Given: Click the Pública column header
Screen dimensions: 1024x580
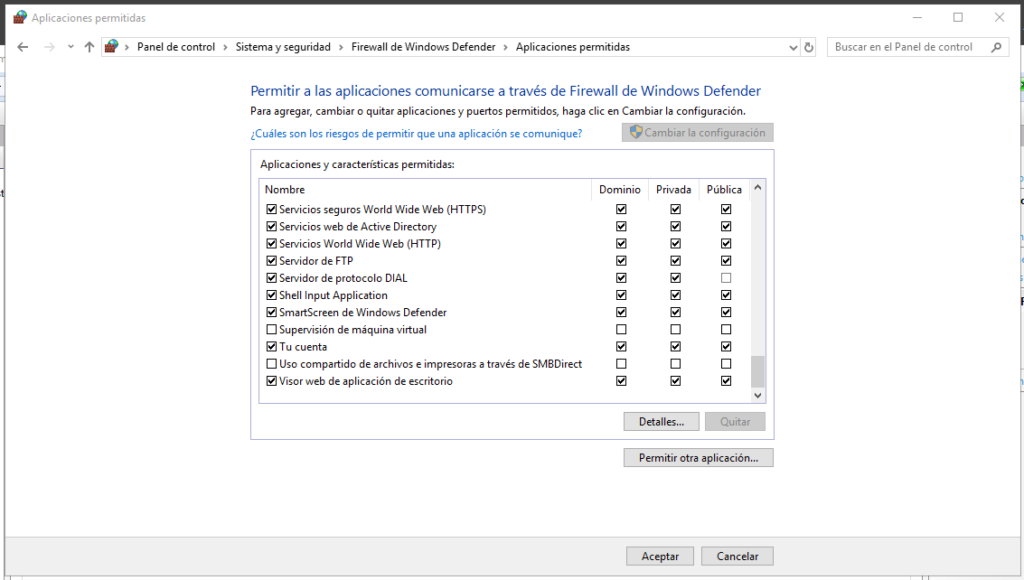Looking at the screenshot, I should tap(724, 189).
